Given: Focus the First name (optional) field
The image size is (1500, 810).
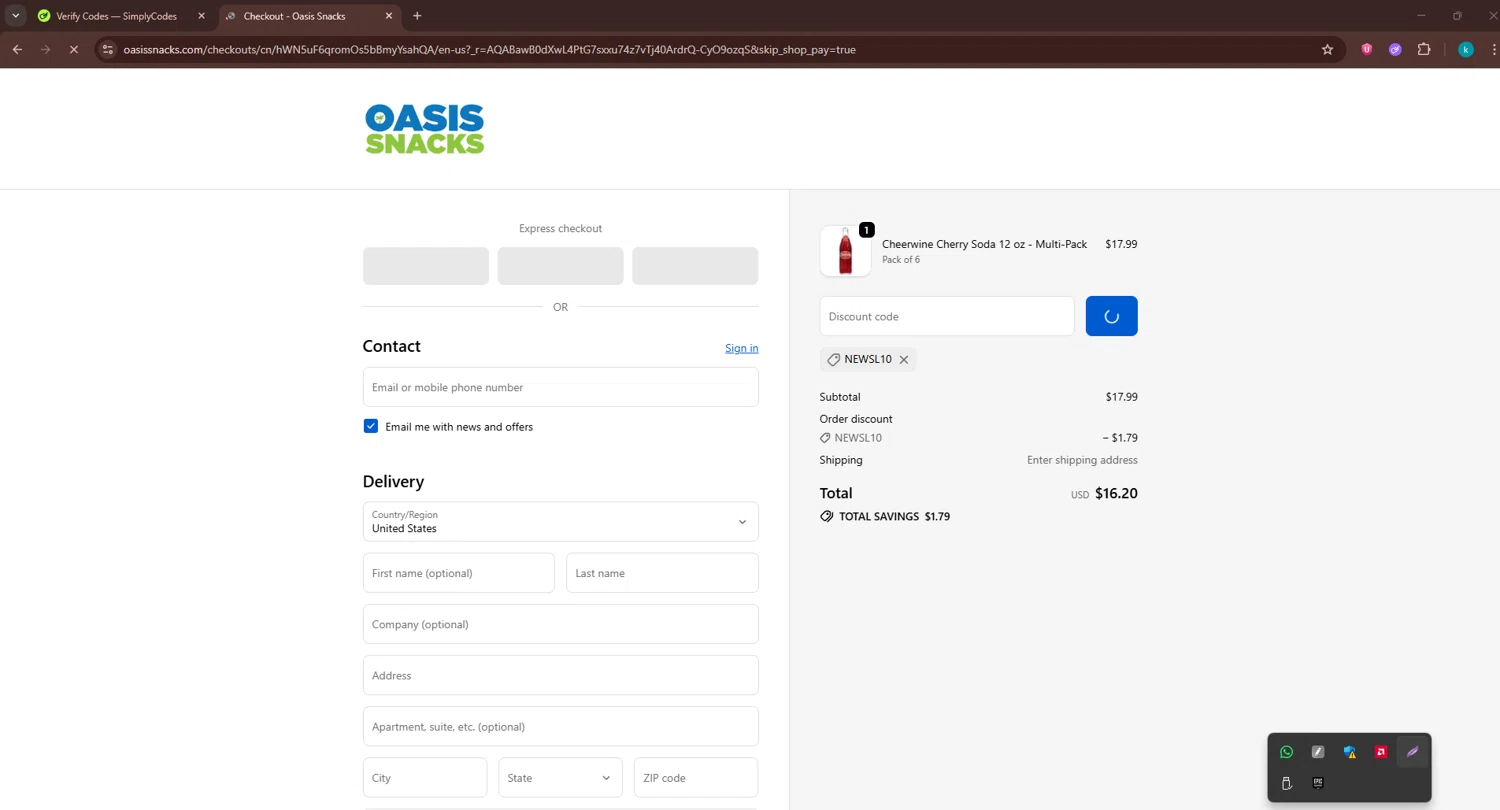Looking at the screenshot, I should pyautogui.click(x=459, y=573).
